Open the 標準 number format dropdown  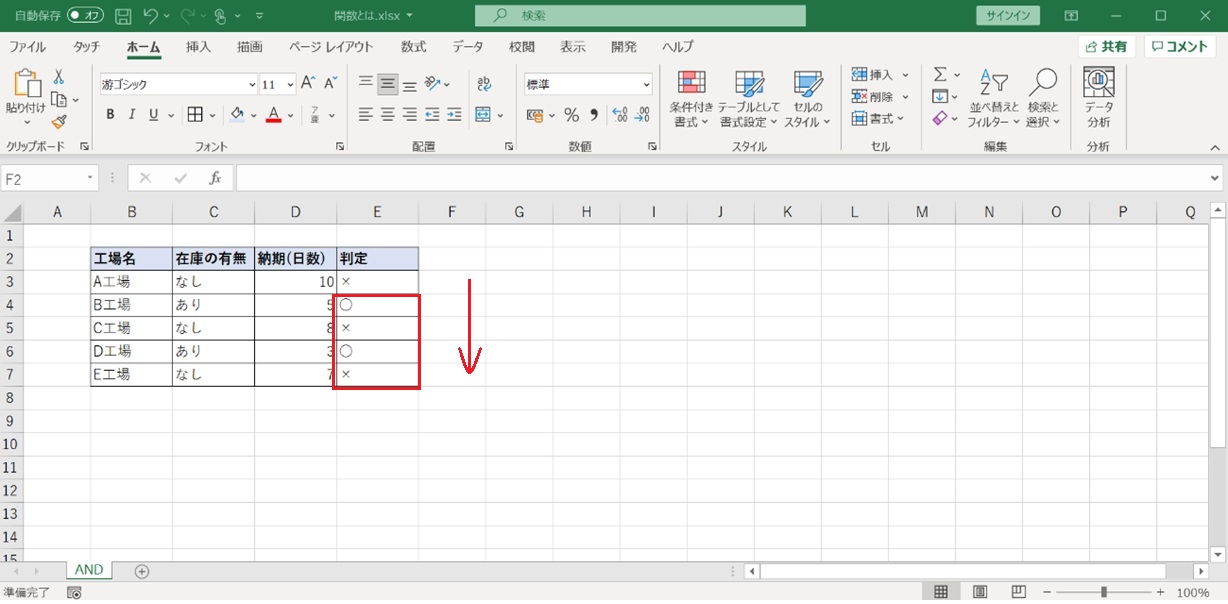pos(646,85)
